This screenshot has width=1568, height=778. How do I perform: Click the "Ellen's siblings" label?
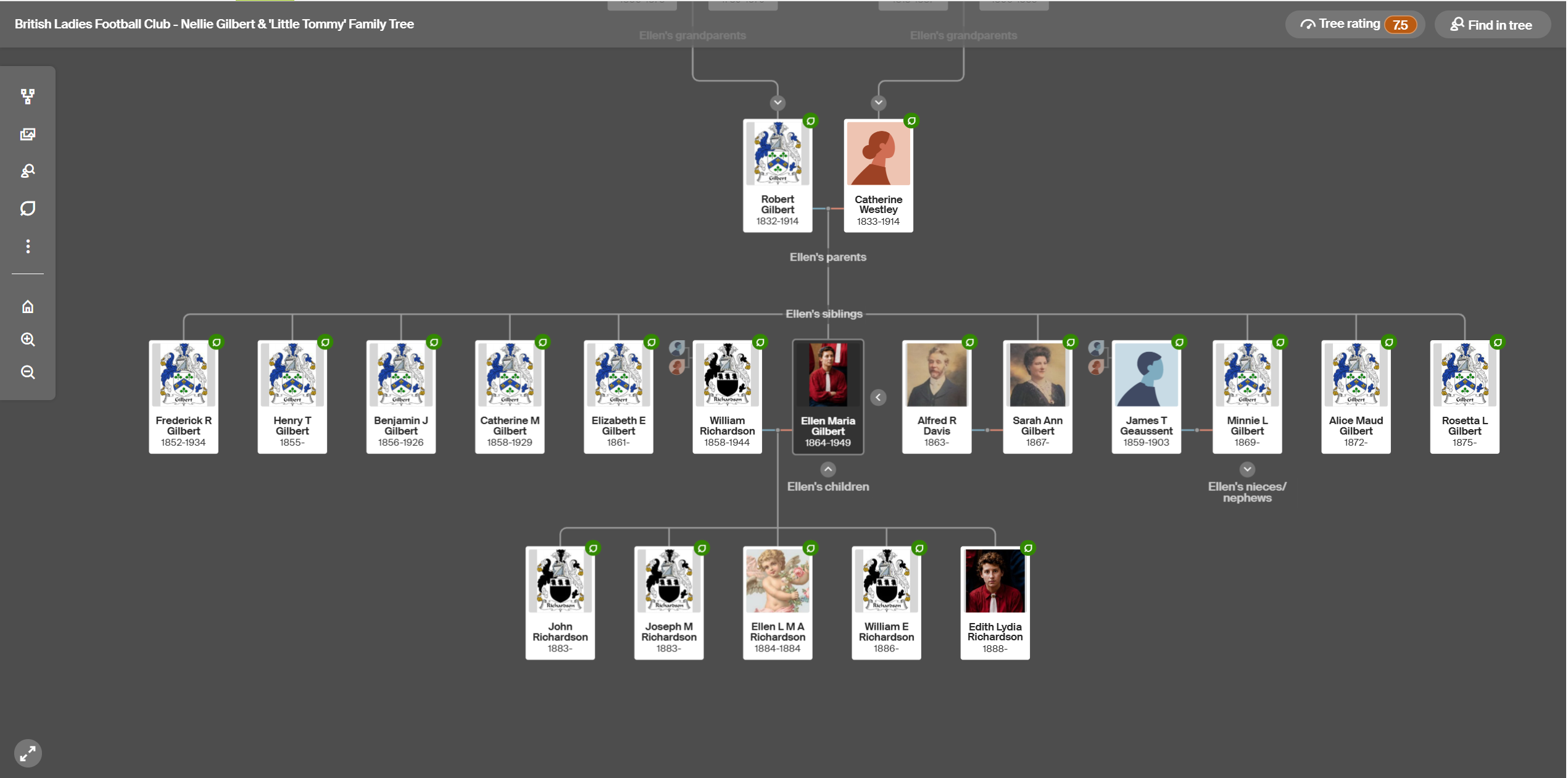[x=824, y=314]
